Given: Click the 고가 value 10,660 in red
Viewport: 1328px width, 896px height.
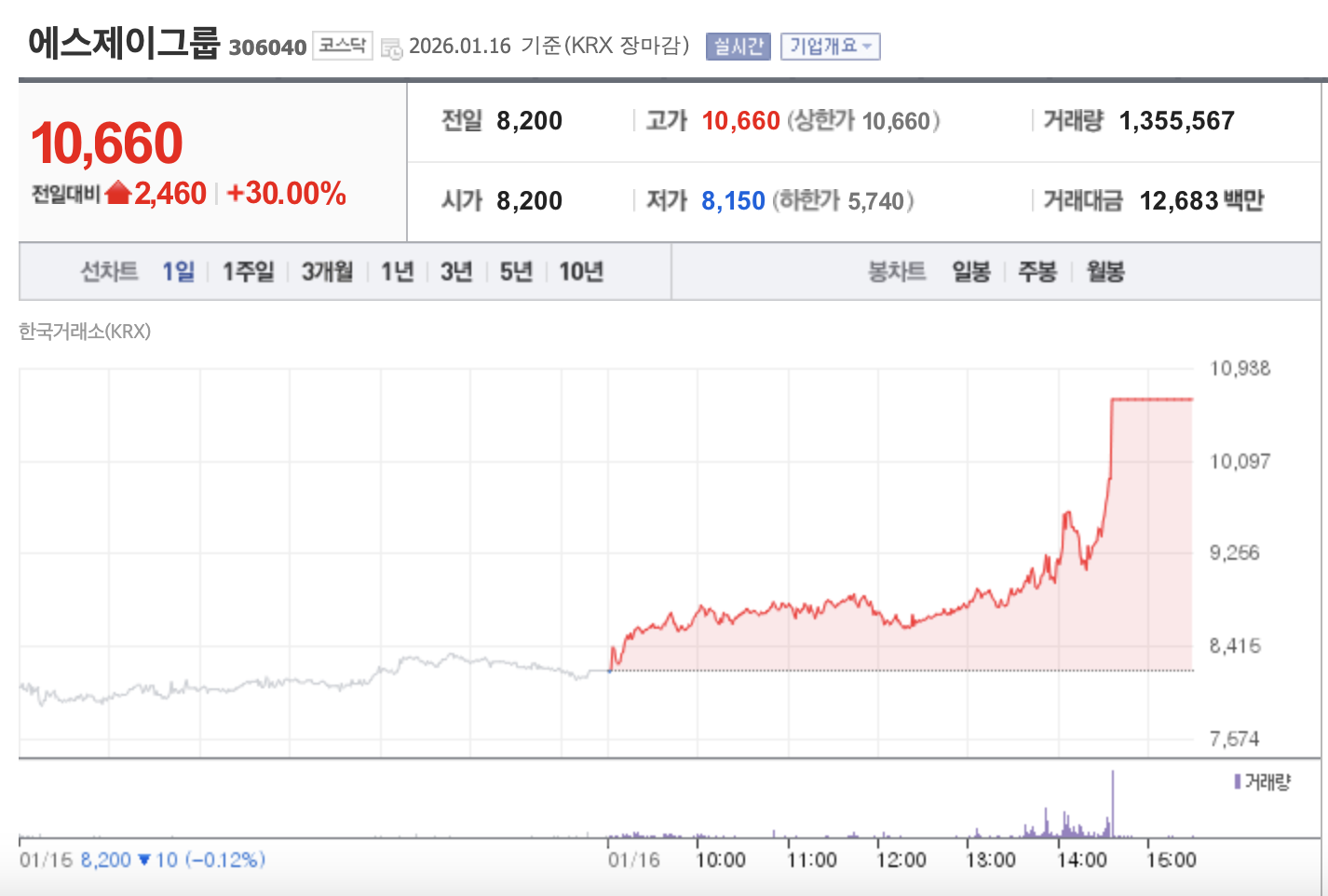Looking at the screenshot, I should [x=740, y=121].
